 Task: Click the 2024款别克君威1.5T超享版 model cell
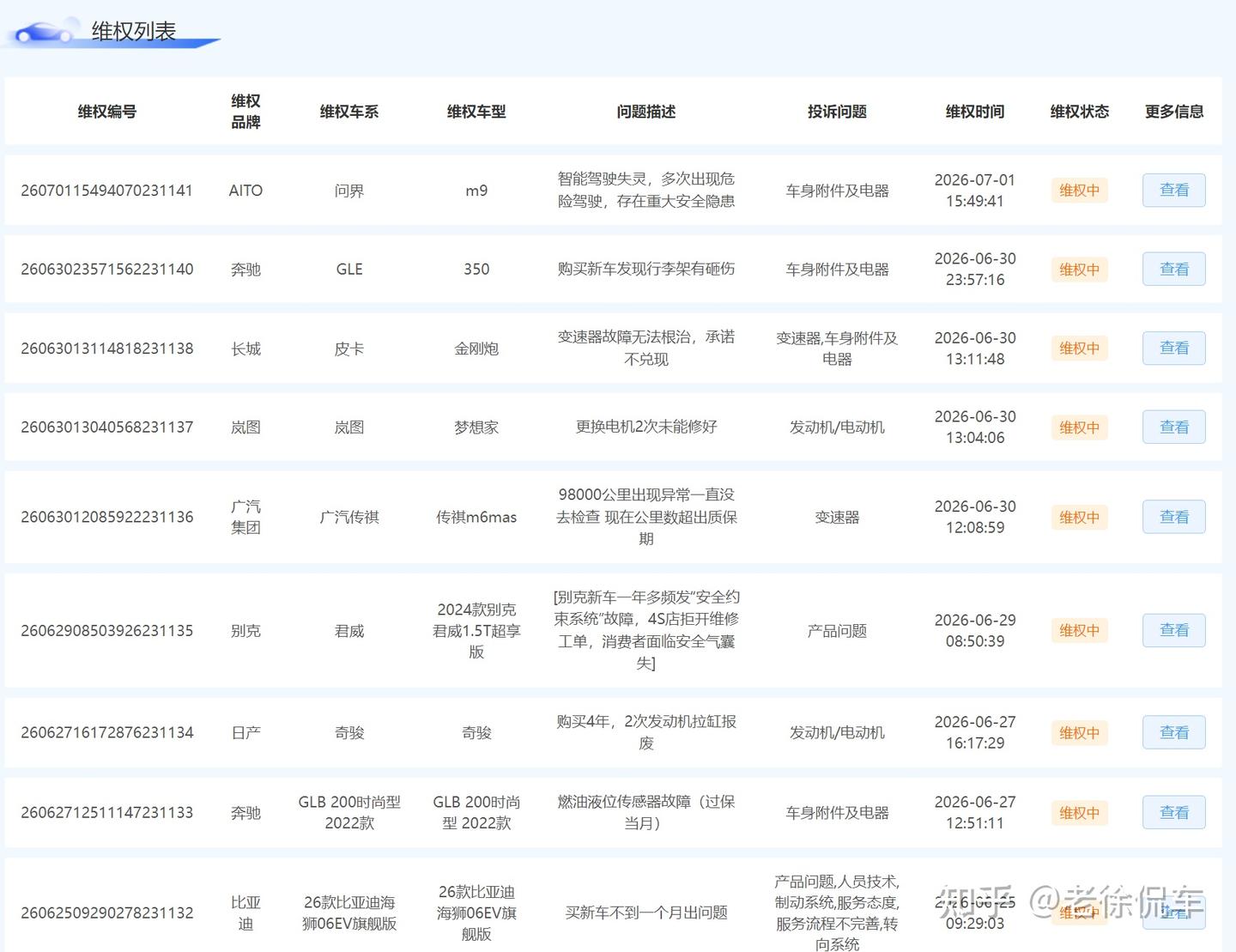(476, 631)
